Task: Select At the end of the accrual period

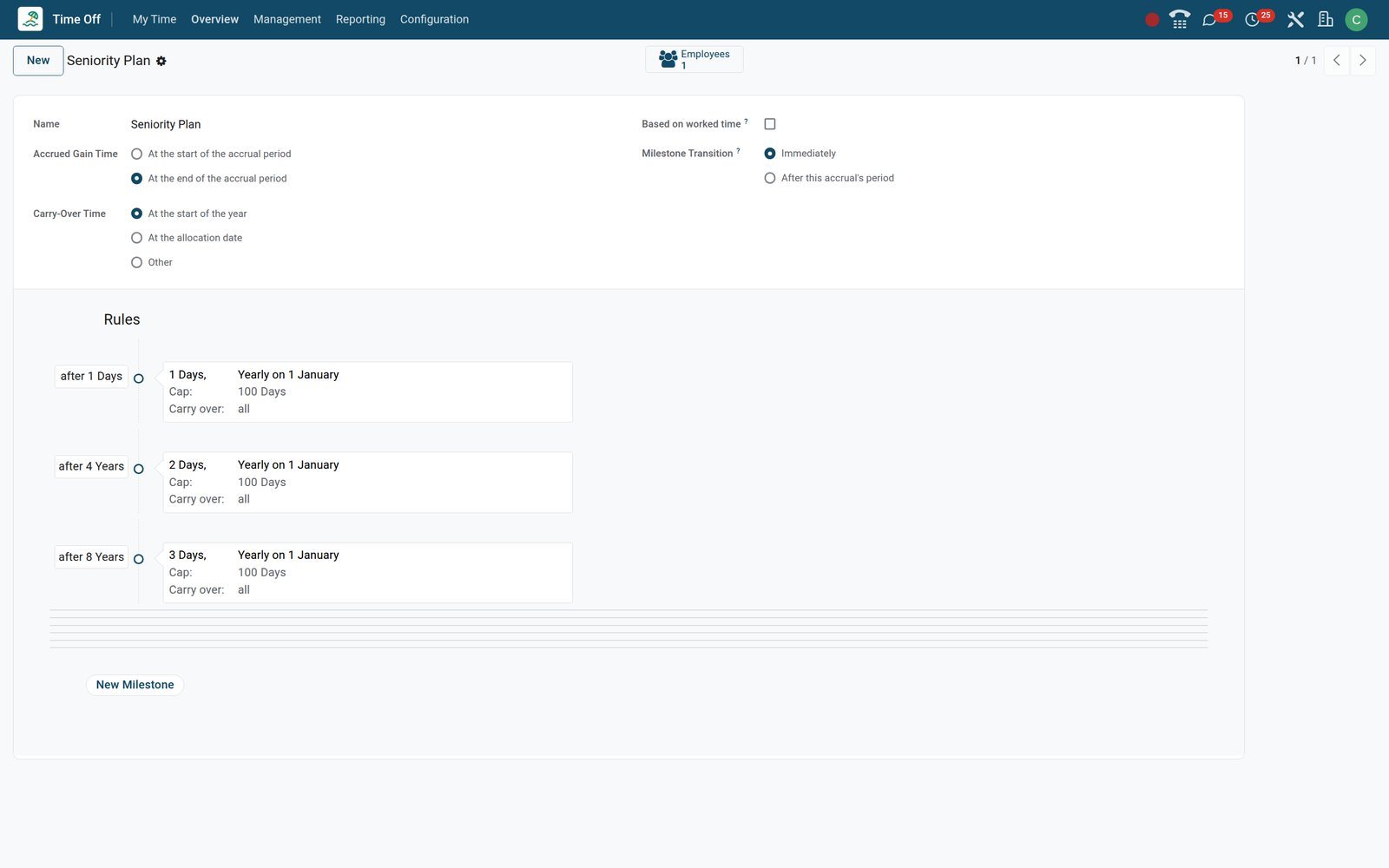Action: [136, 178]
